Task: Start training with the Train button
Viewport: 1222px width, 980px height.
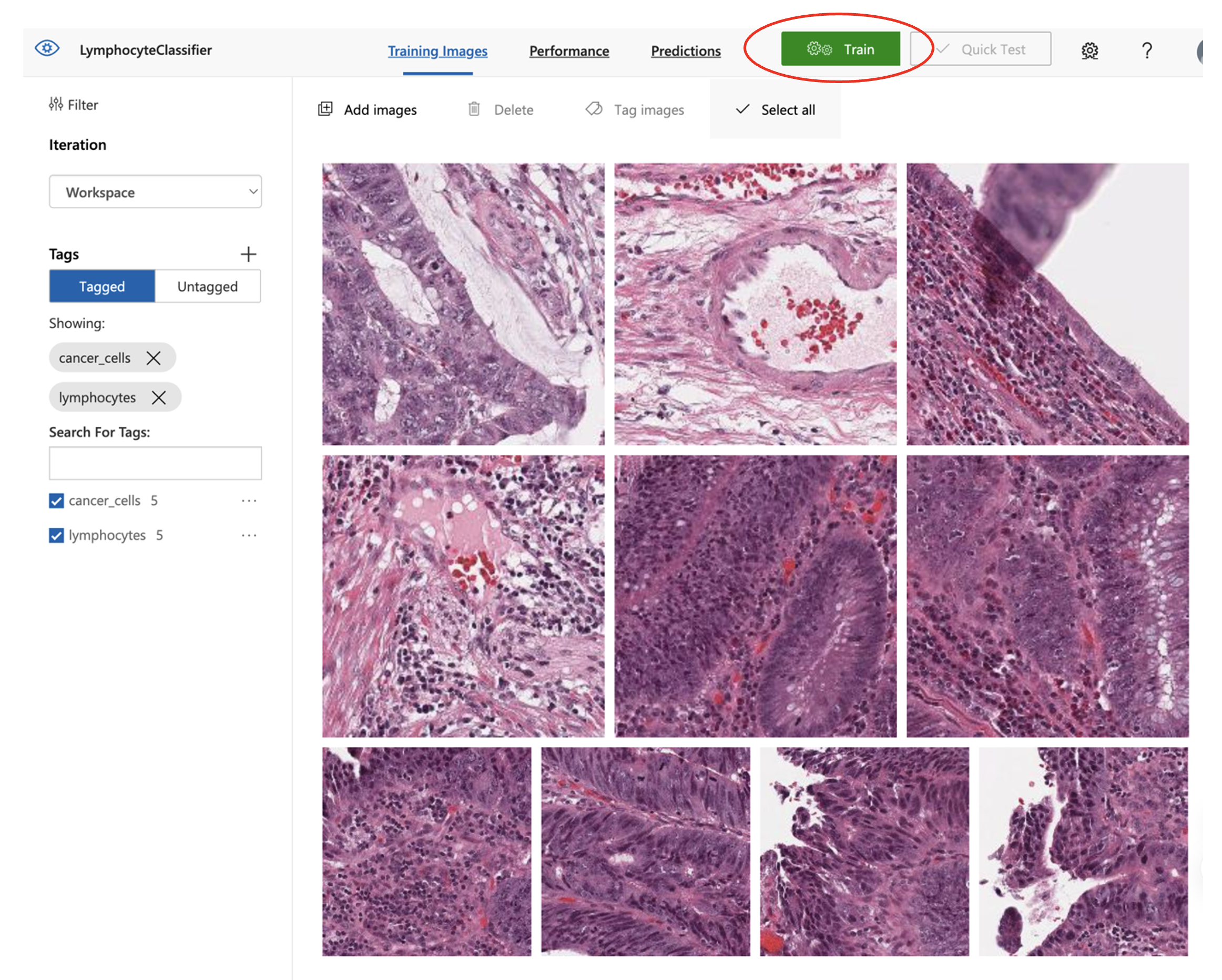Action: pos(841,49)
